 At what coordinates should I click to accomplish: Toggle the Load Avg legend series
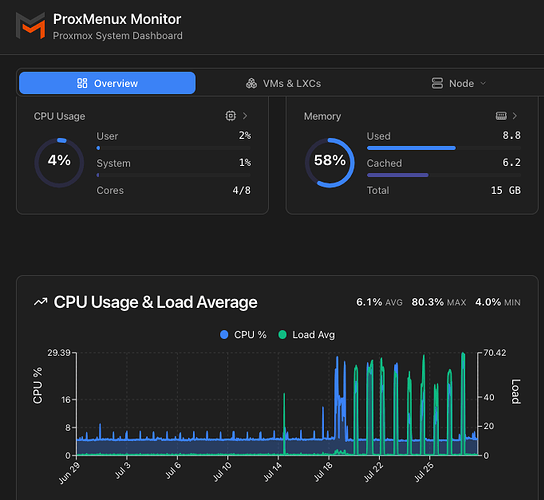coord(307,334)
